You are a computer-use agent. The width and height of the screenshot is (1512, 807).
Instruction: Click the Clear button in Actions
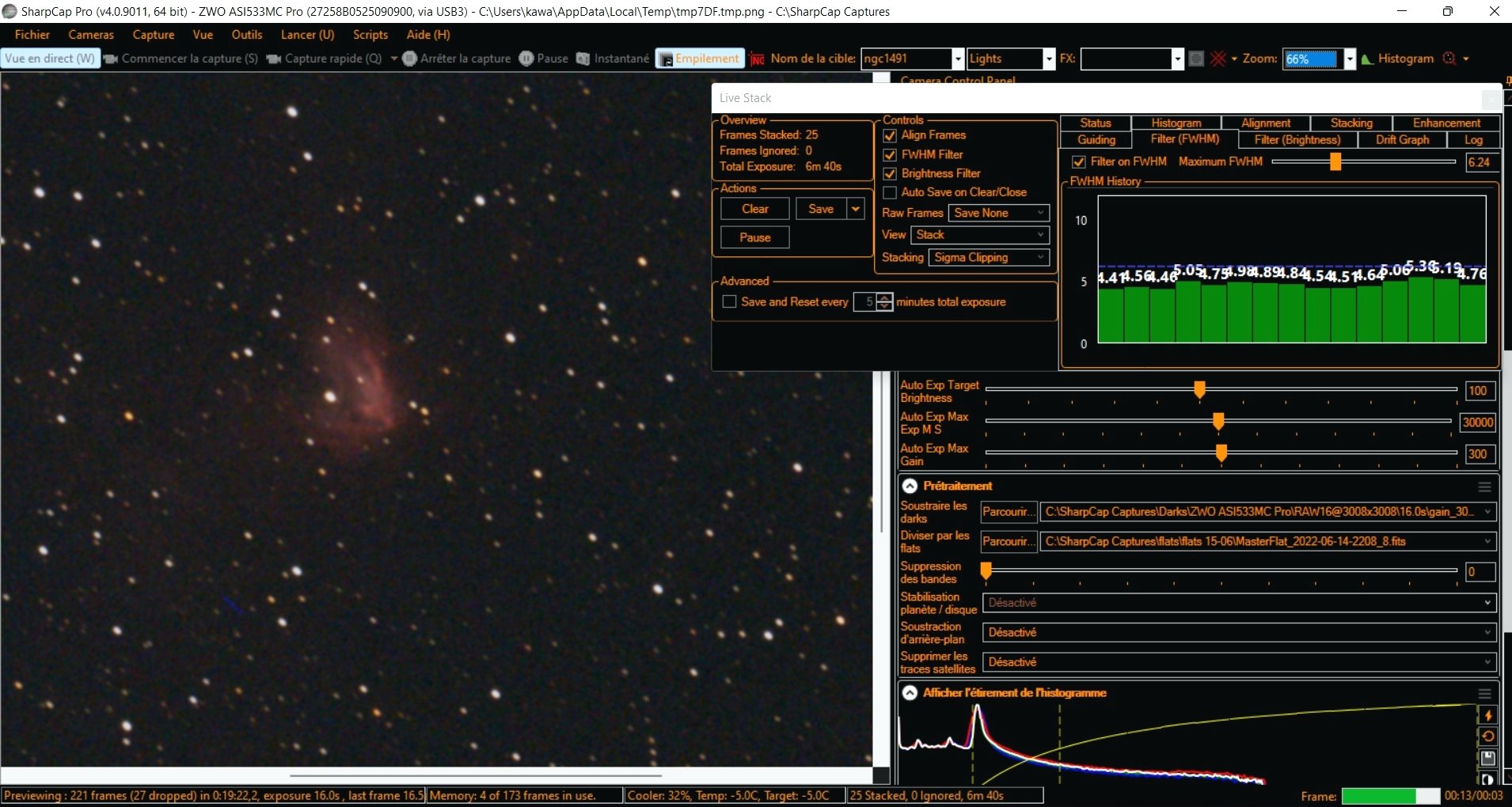pyautogui.click(x=755, y=209)
